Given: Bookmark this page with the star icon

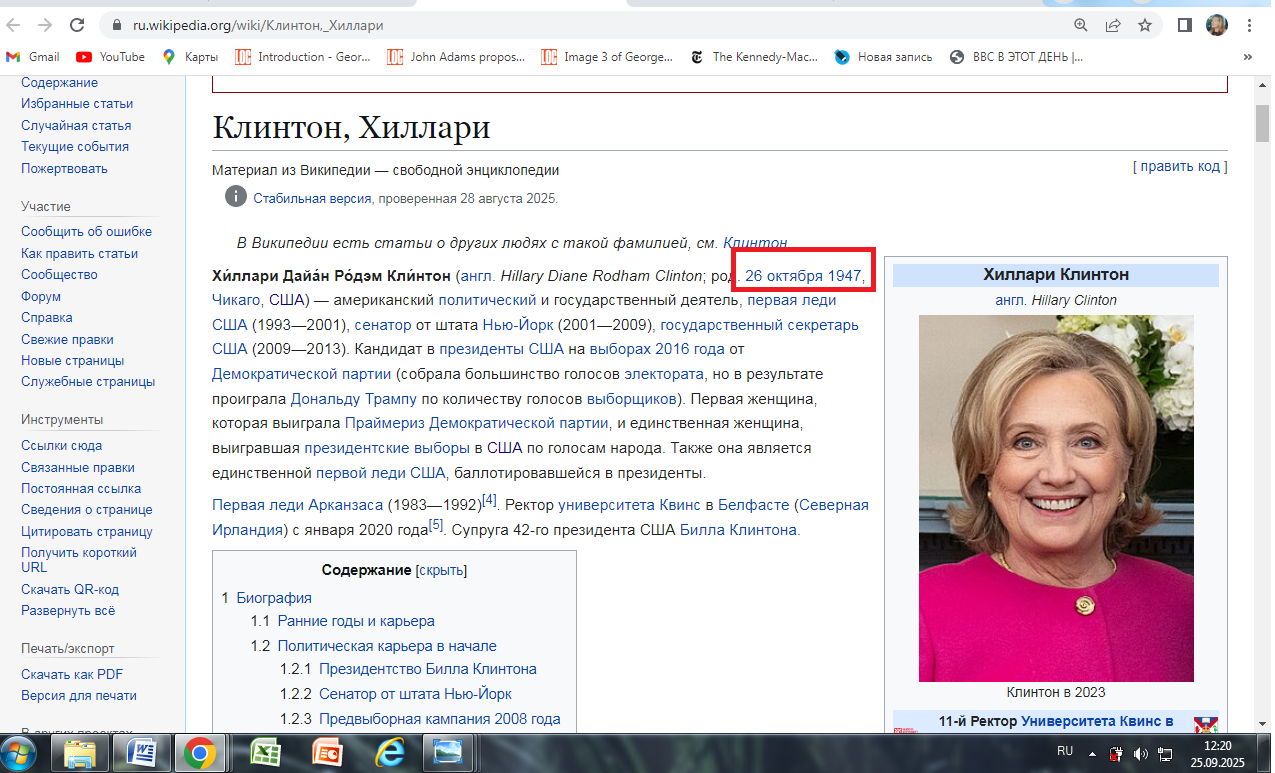Looking at the screenshot, I should pos(1145,25).
